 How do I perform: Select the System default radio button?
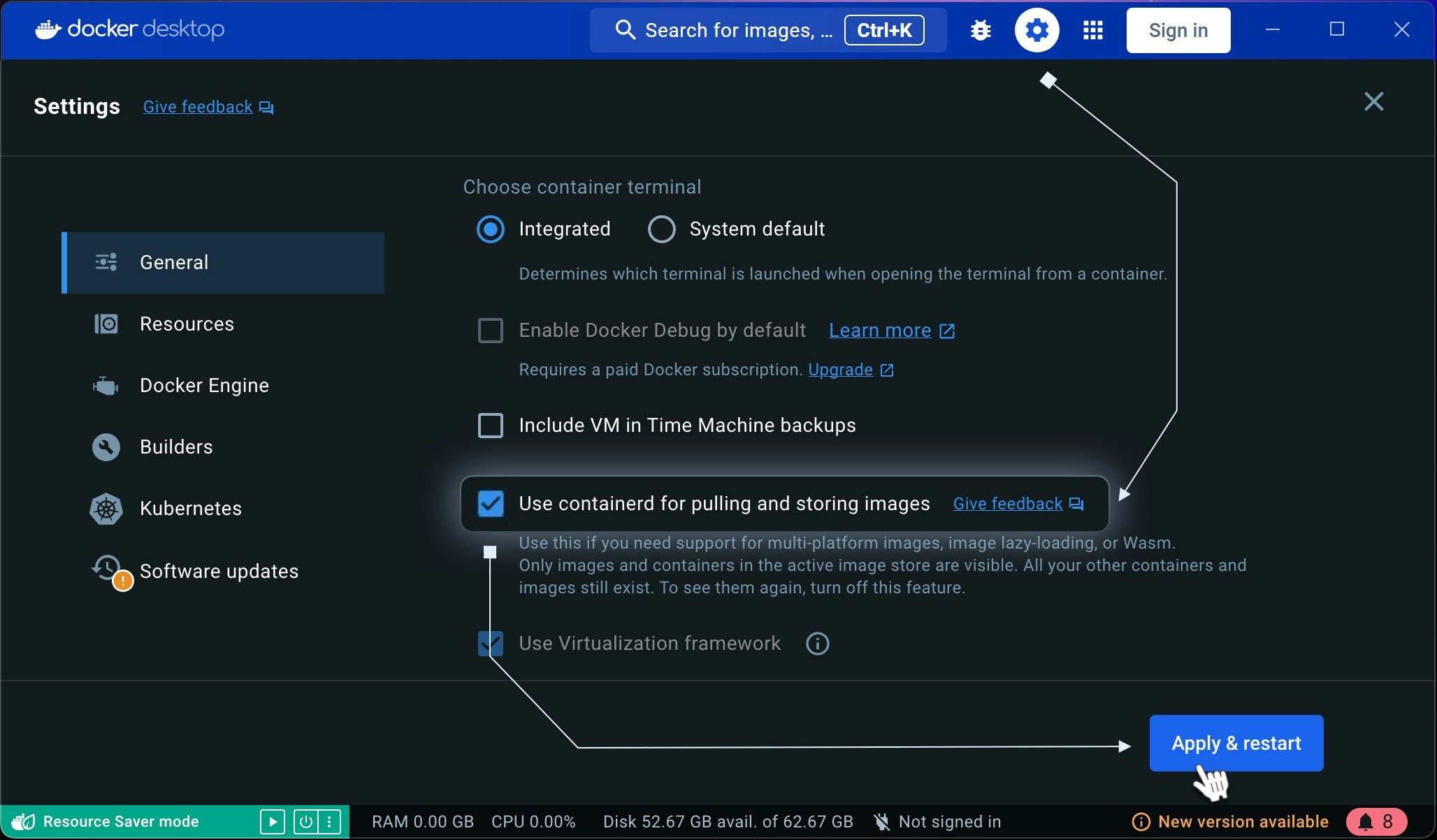coord(661,229)
